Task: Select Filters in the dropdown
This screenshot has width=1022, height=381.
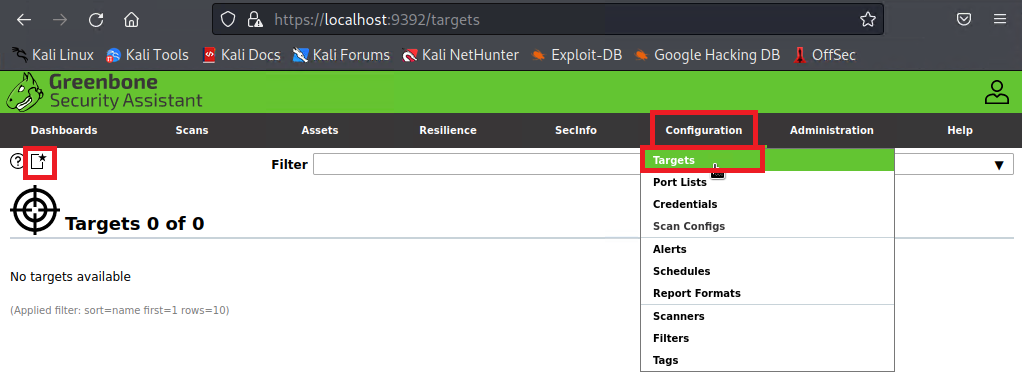Action: pos(768,339)
